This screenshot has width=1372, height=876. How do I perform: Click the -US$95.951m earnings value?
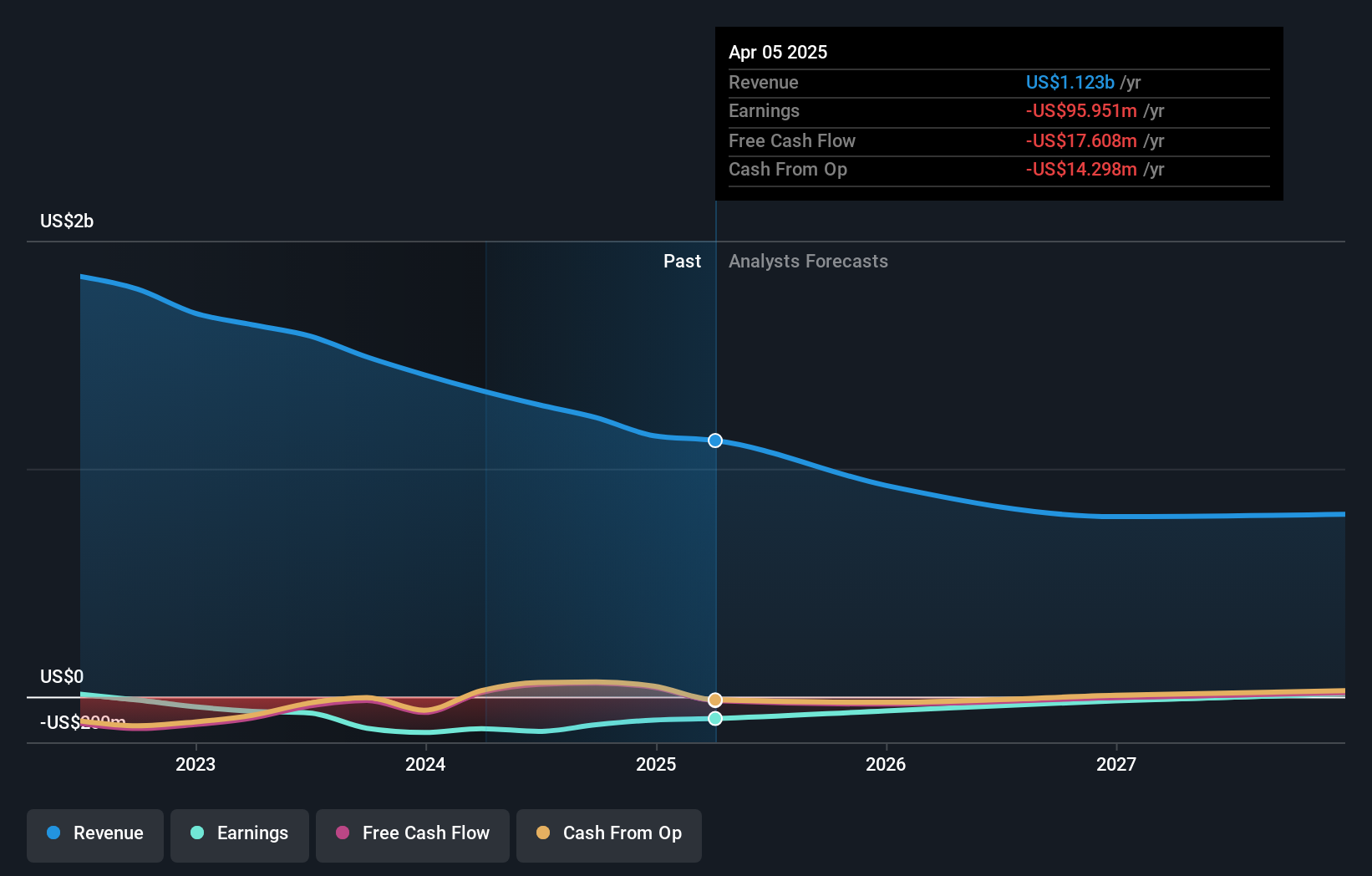click(1081, 110)
